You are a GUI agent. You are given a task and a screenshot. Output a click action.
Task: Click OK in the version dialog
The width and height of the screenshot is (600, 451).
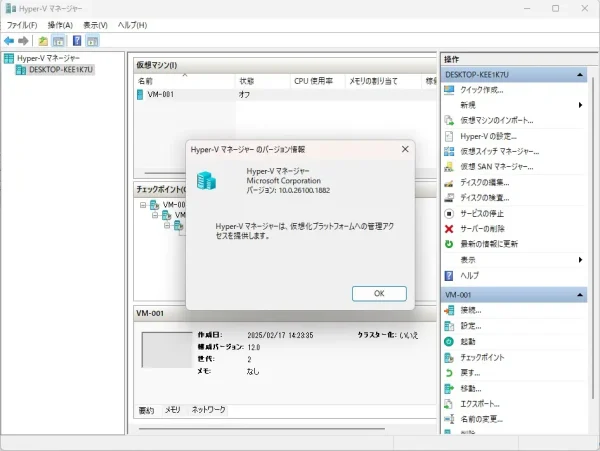coord(379,293)
